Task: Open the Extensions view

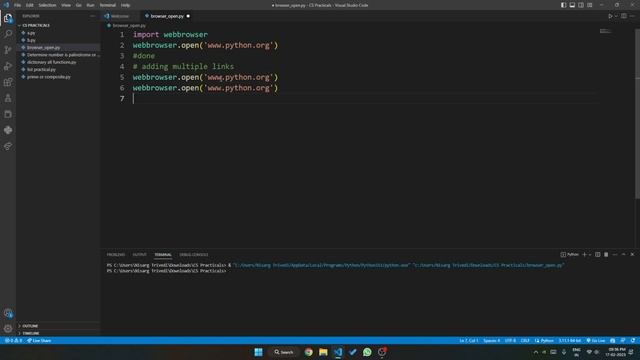Action: [x=8, y=82]
